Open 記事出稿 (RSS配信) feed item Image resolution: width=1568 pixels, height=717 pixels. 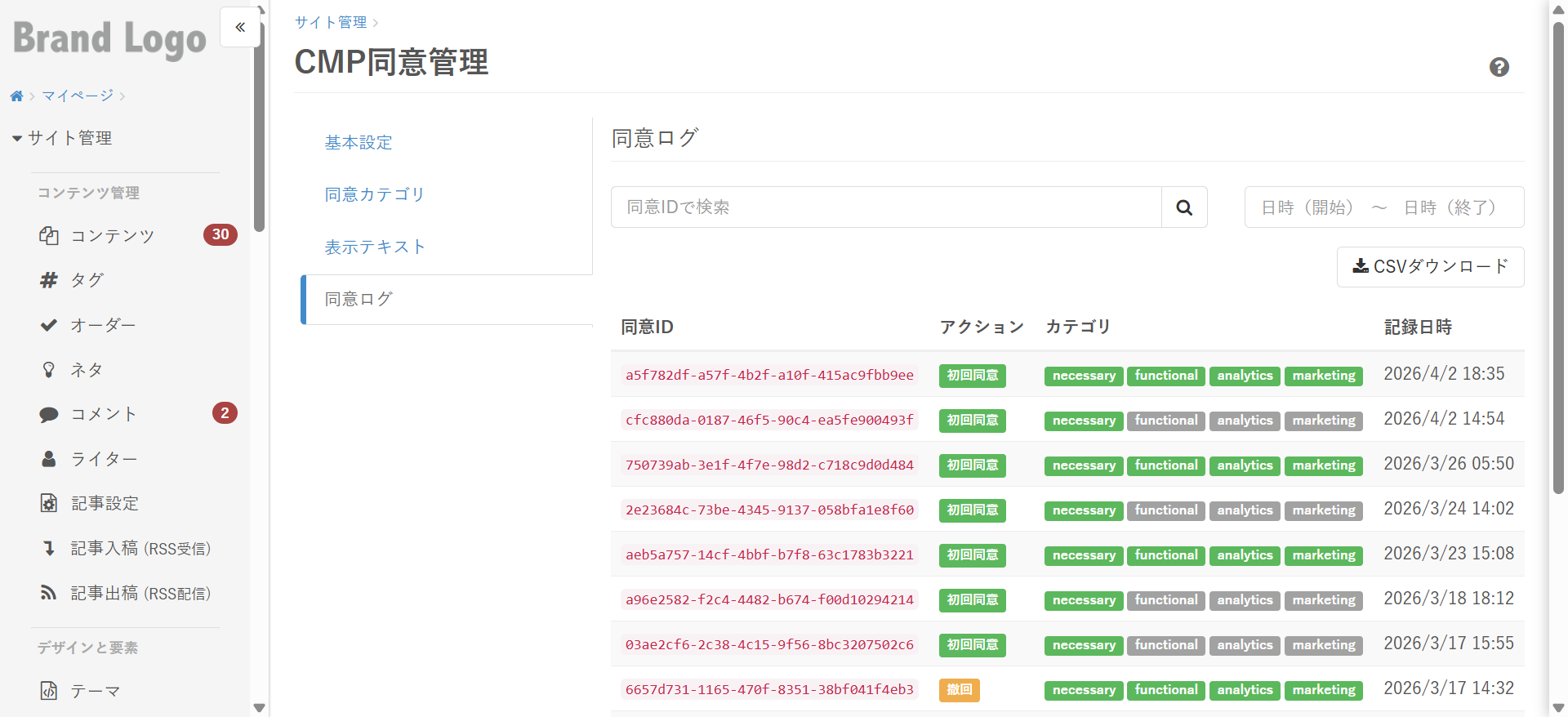click(x=140, y=593)
